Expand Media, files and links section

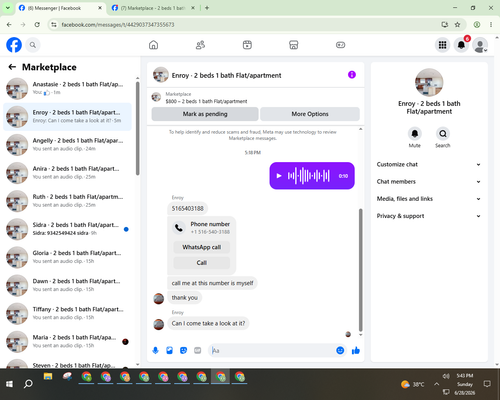429,199
